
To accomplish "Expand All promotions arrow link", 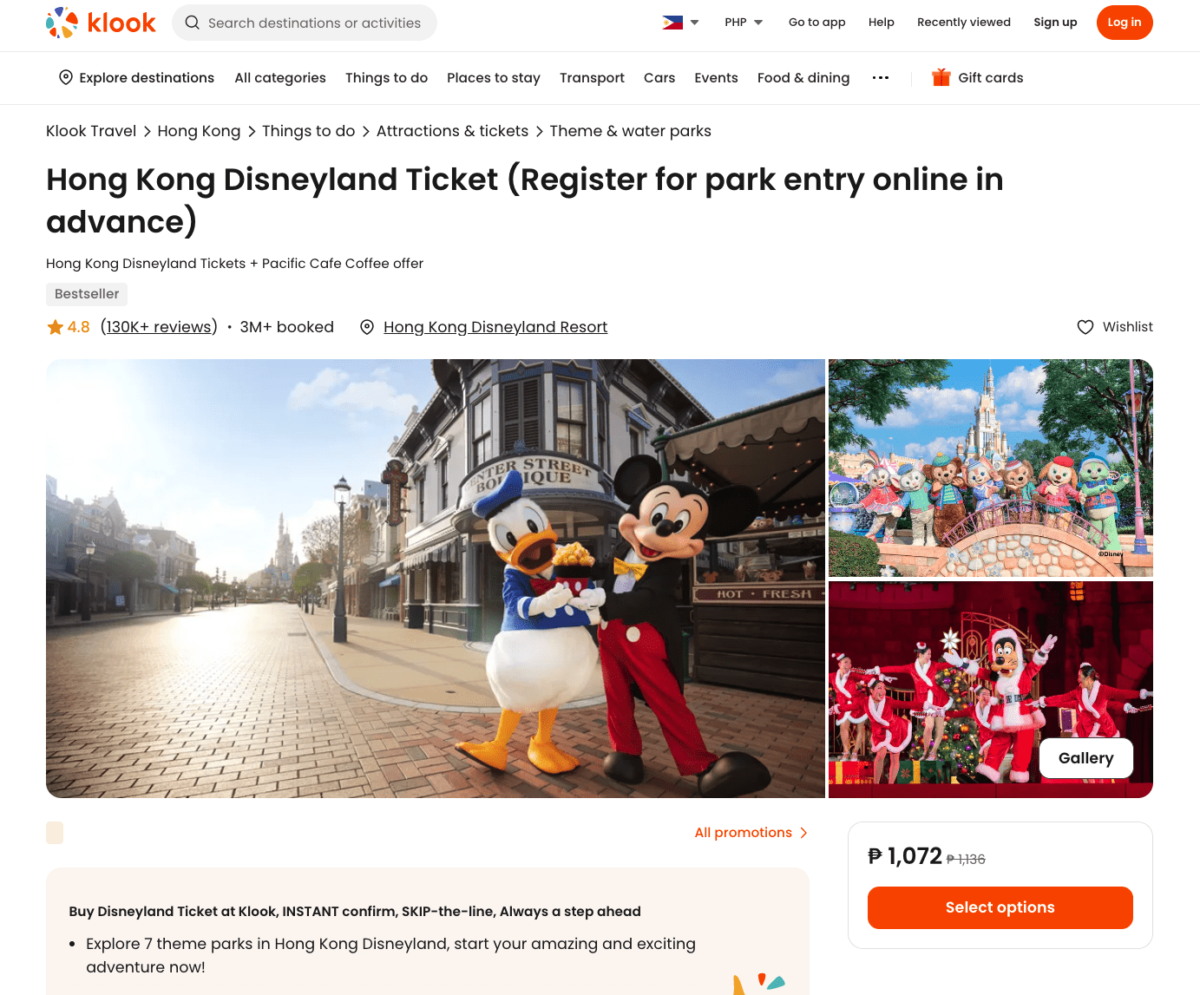I will [x=751, y=832].
